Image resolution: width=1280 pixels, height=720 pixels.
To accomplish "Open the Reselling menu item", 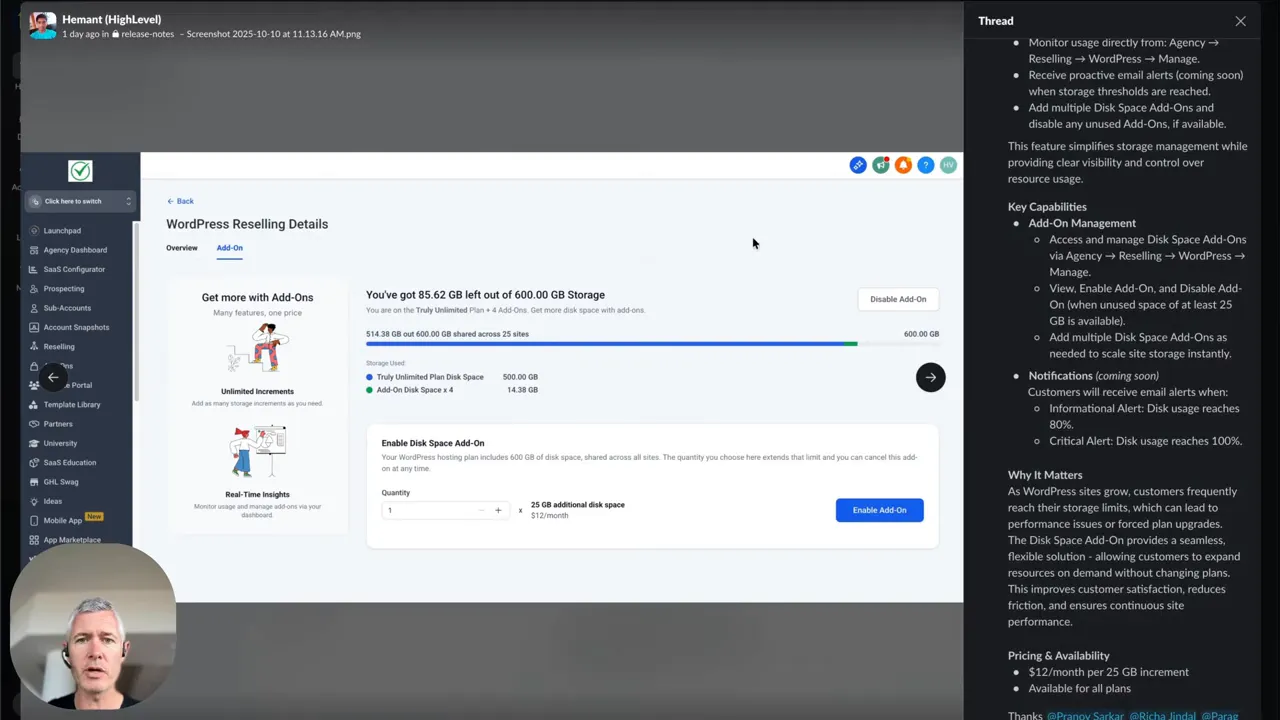I will pyautogui.click(x=59, y=347).
